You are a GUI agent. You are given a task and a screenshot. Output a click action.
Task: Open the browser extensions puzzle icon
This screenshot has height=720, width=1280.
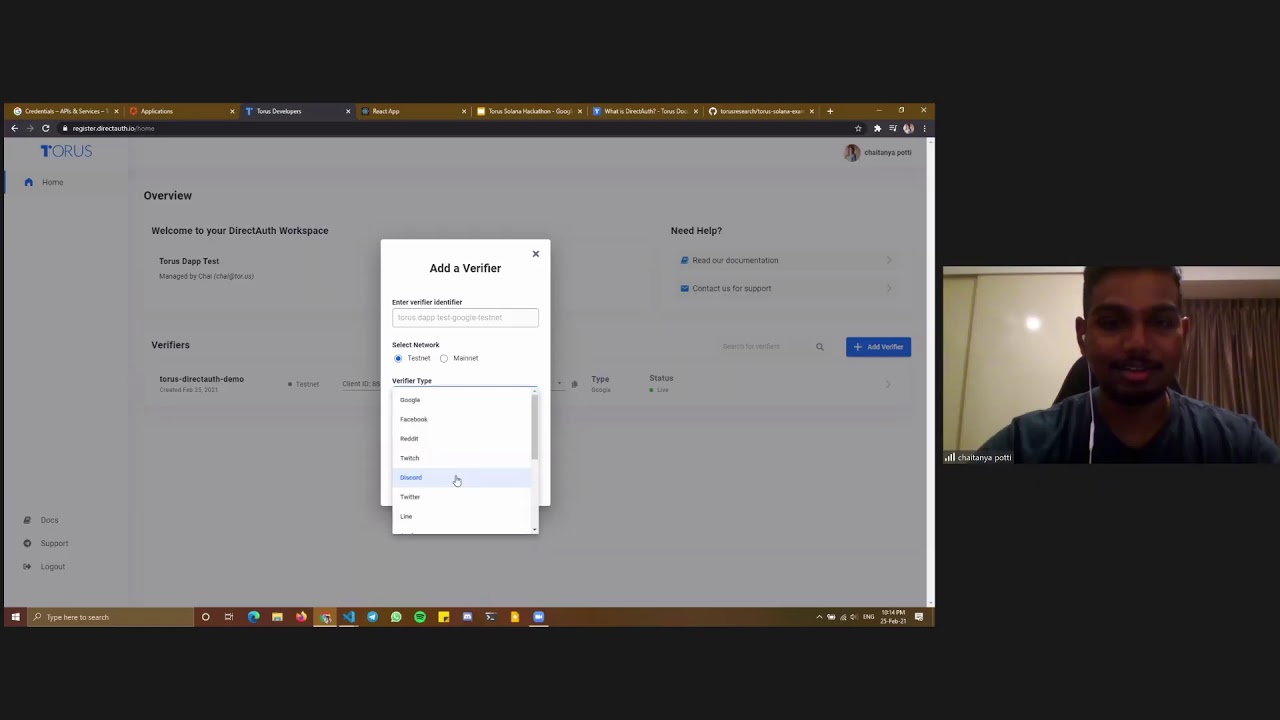877,128
